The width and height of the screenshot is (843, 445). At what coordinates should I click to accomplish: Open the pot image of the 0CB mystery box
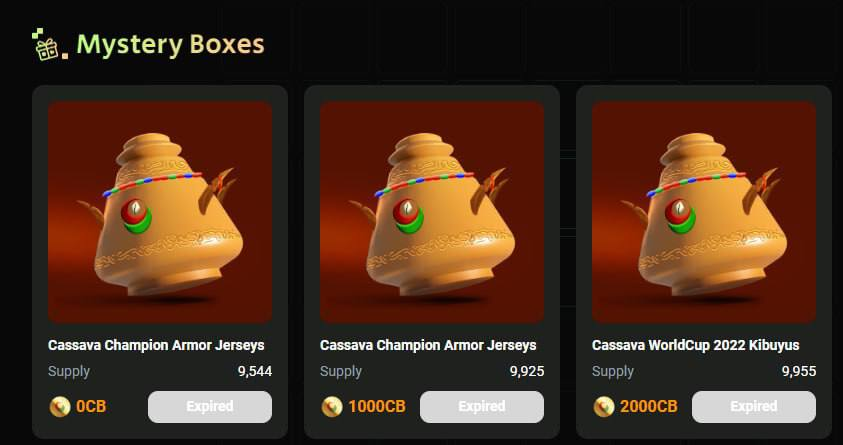160,212
